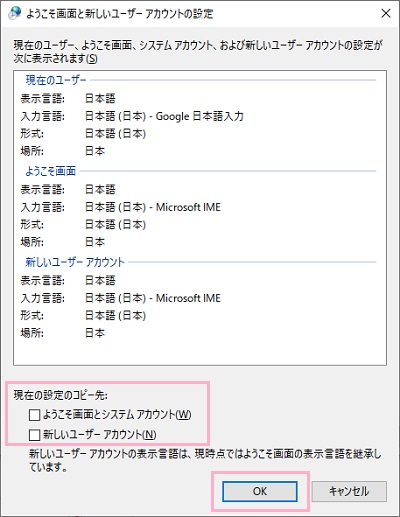The image size is (400, 517).
Task: Click 表示言語 日本語 under ようこそ画面
Action: click(100, 190)
